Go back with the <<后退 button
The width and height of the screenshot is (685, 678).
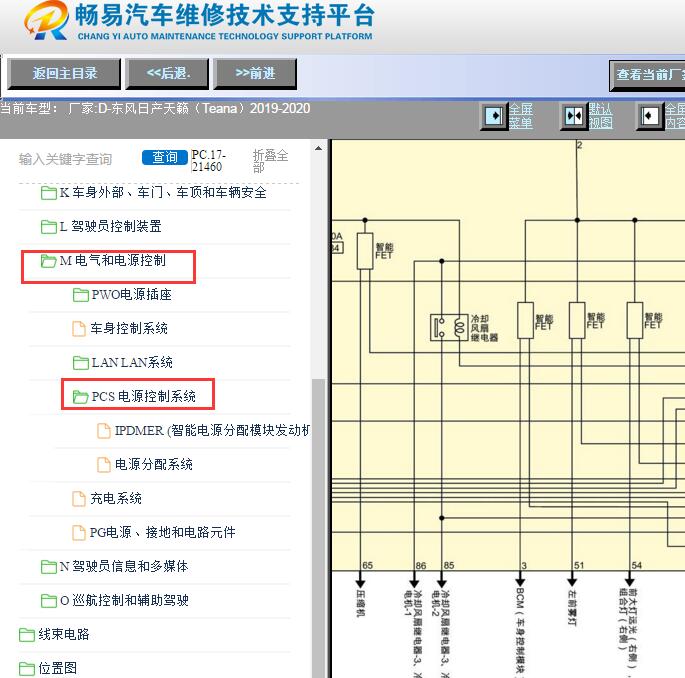(x=167, y=73)
